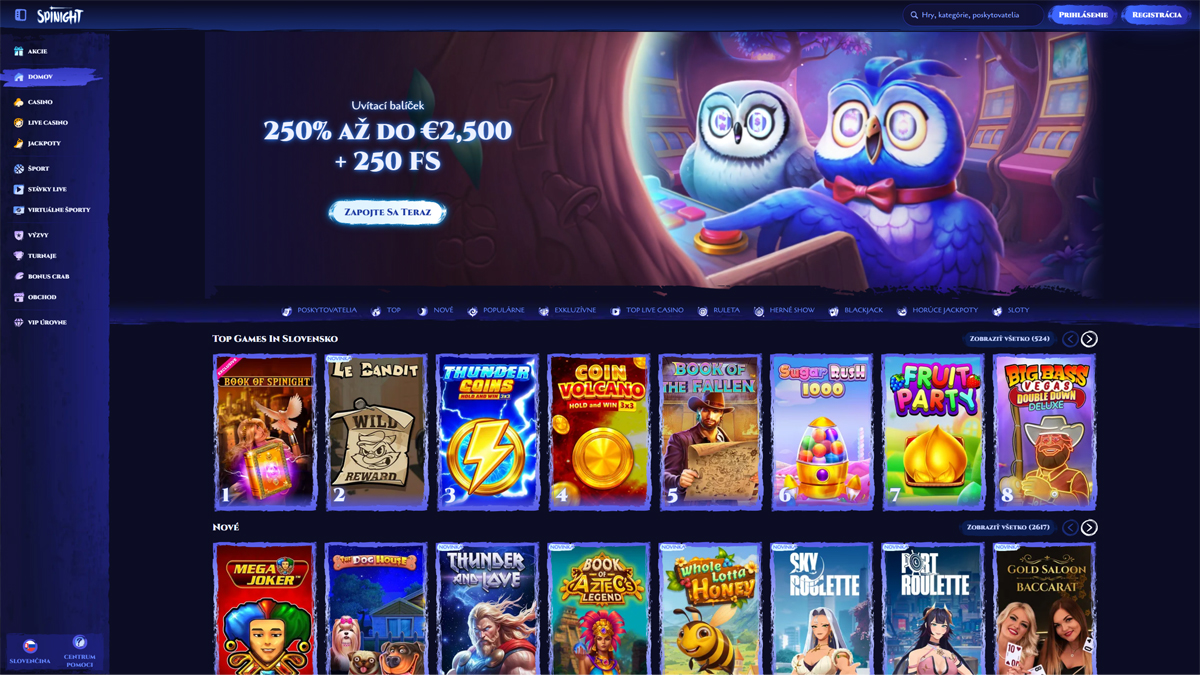Select the Ruleta category tab
The height and width of the screenshot is (675, 1200).
click(x=719, y=311)
